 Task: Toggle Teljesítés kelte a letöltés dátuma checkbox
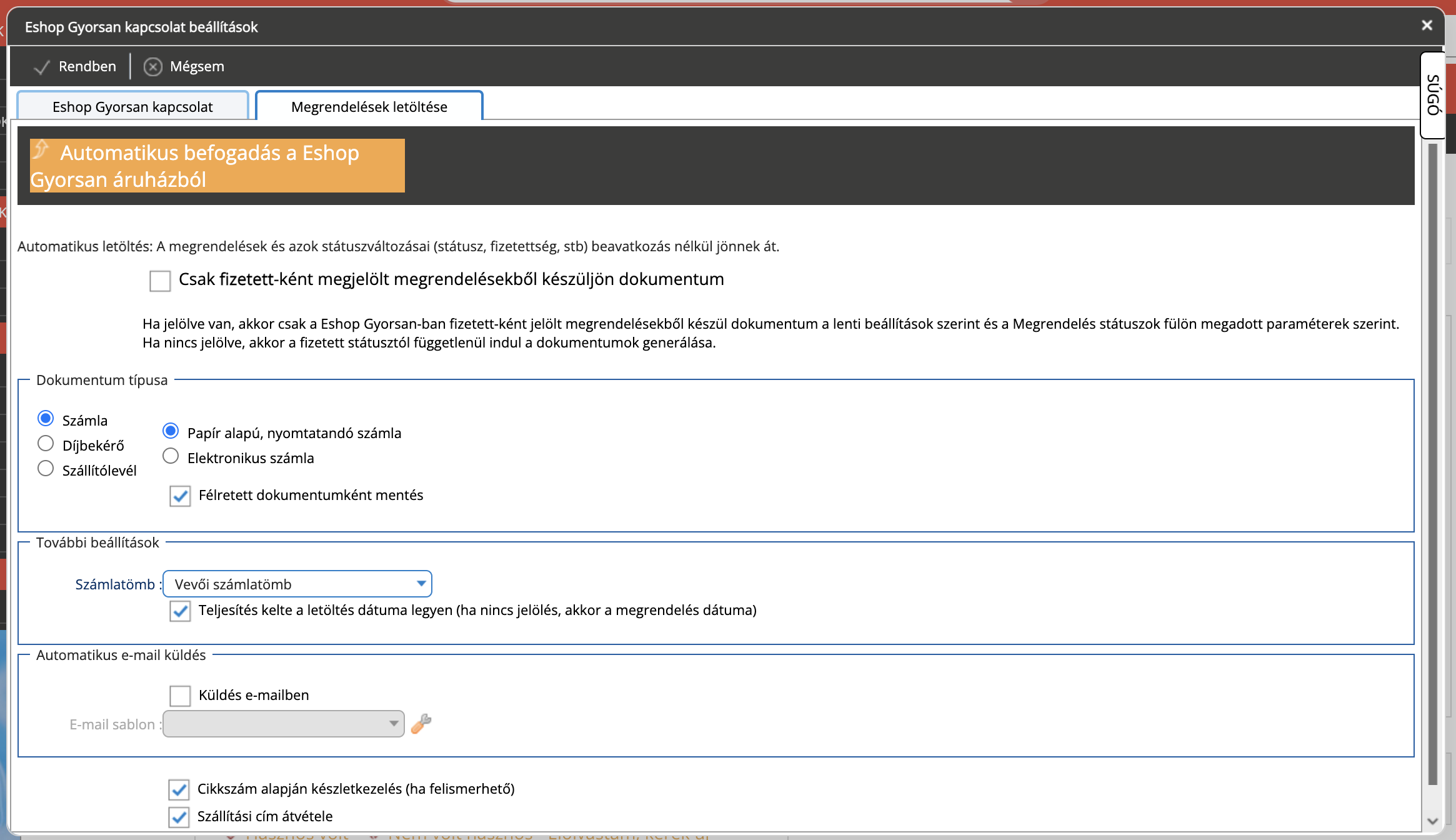click(x=180, y=611)
